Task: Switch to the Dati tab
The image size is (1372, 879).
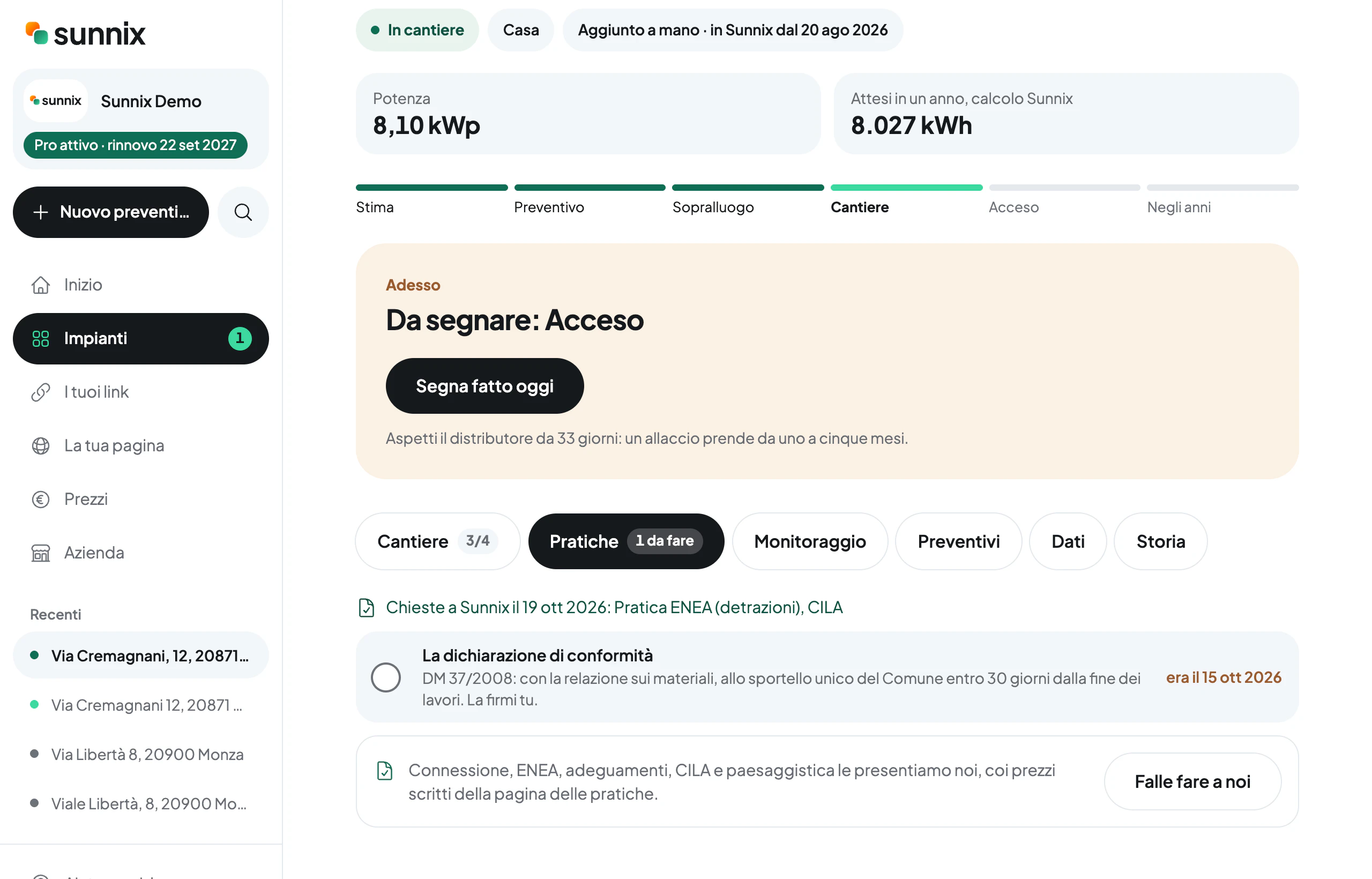Action: 1068,541
